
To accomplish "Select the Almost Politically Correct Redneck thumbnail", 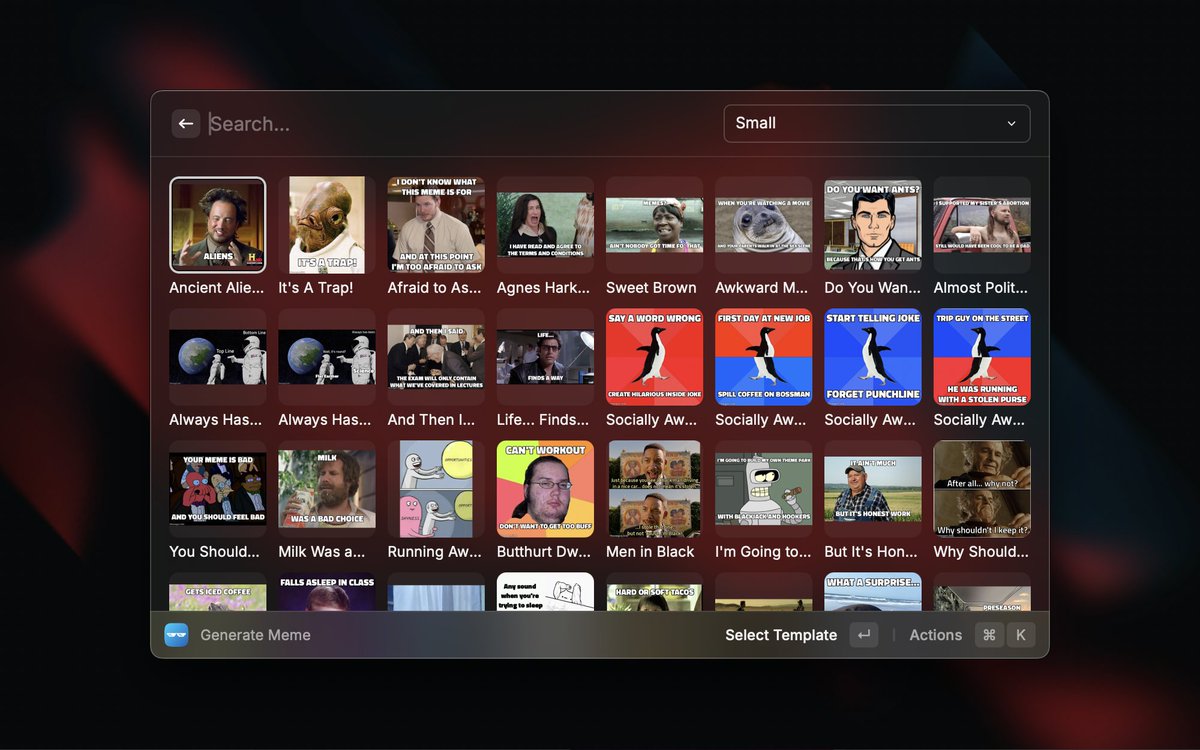I will coord(982,225).
